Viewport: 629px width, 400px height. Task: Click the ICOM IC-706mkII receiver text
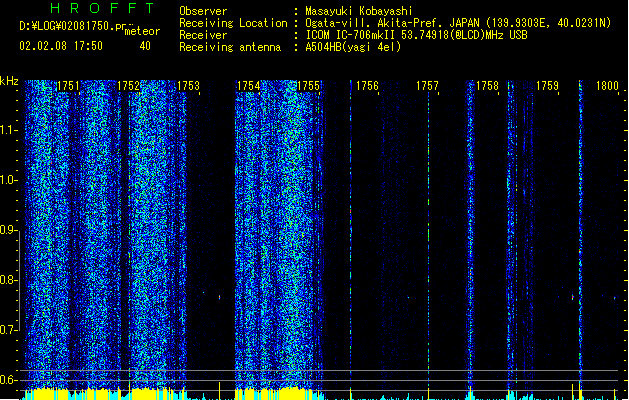click(416, 35)
